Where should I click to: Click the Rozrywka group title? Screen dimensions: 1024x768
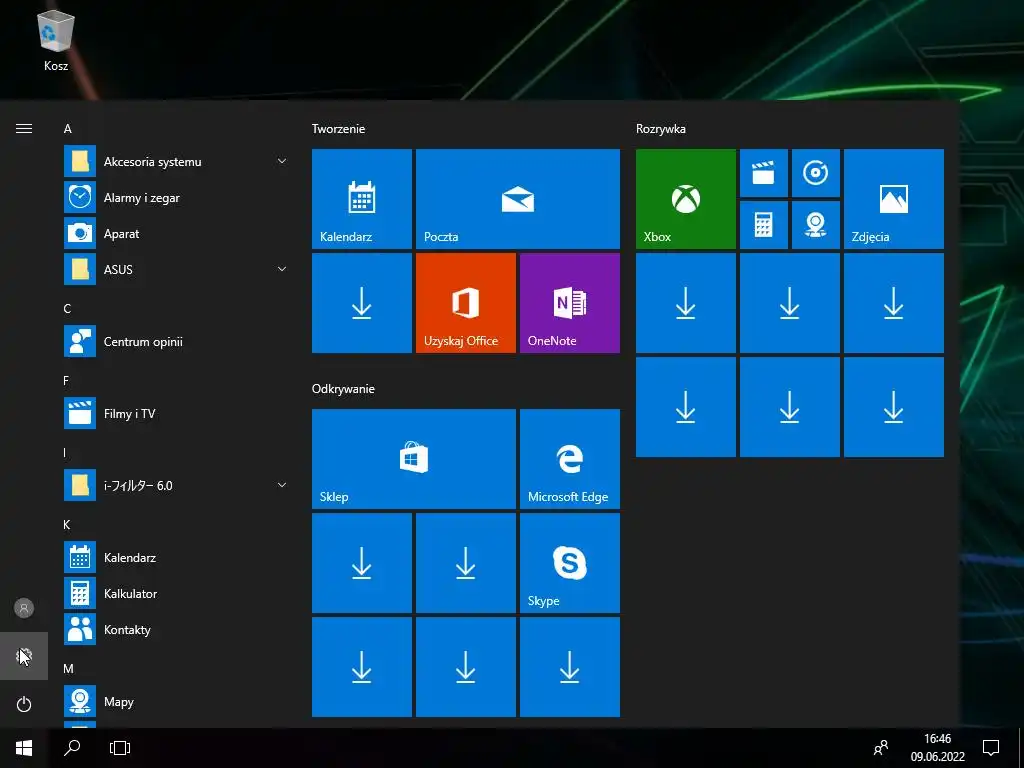click(661, 129)
